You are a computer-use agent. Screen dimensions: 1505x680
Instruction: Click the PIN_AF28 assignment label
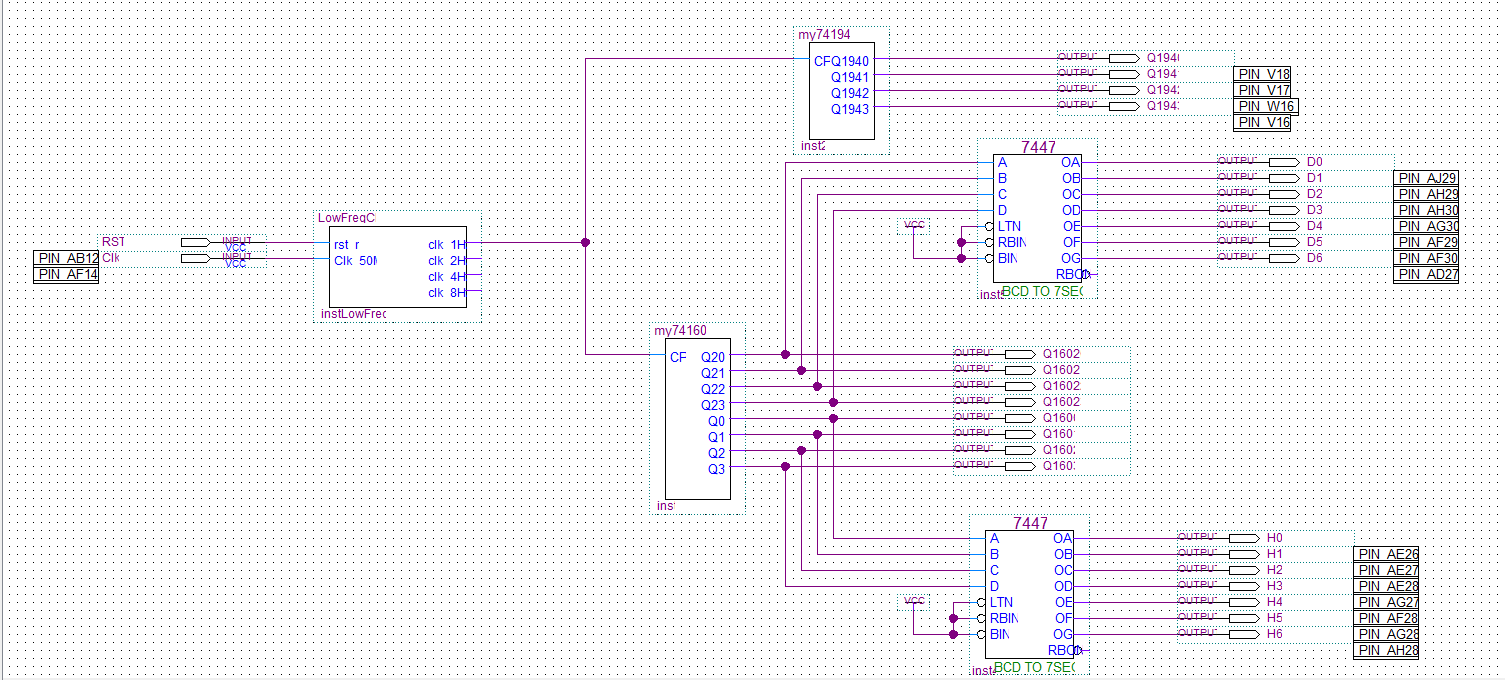1386,619
